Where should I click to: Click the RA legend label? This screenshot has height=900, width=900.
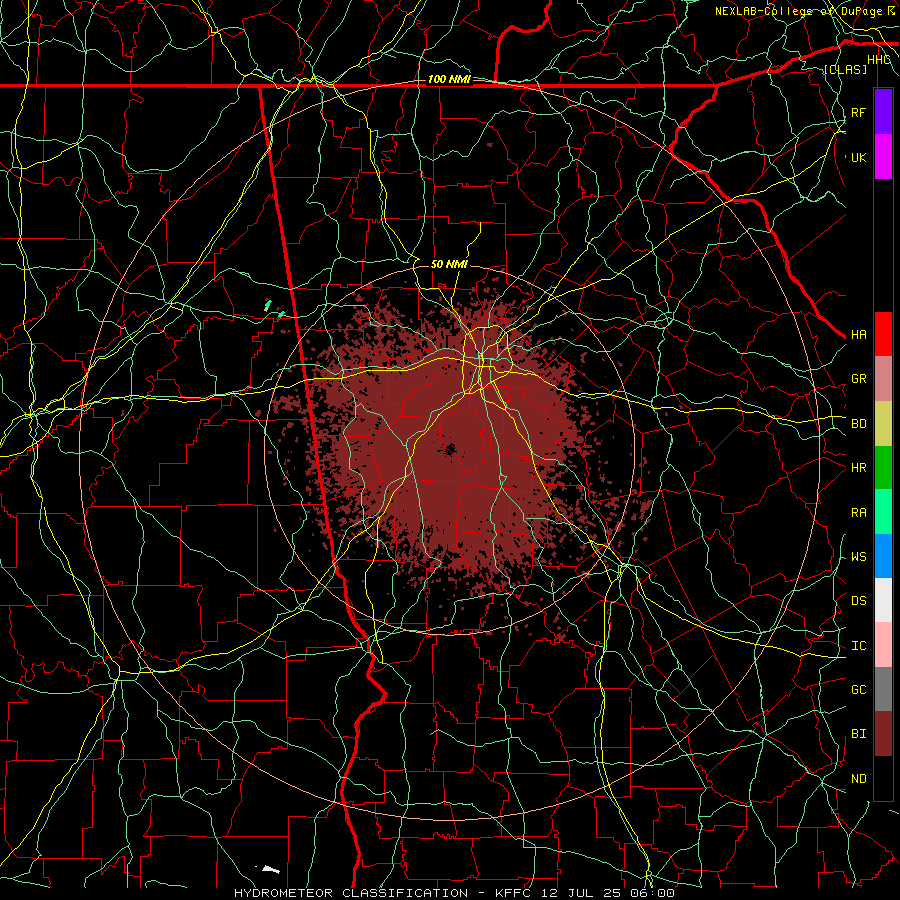tap(858, 513)
